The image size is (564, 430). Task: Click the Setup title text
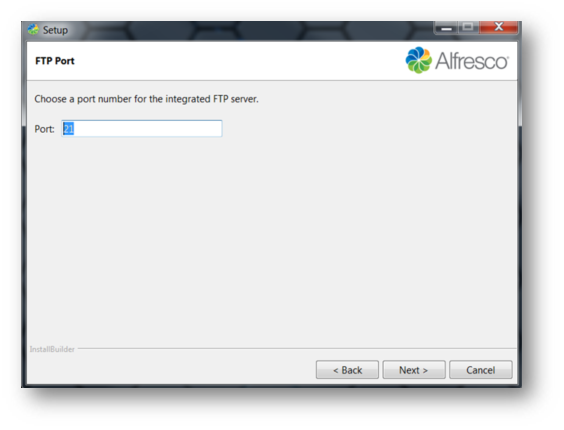55,30
